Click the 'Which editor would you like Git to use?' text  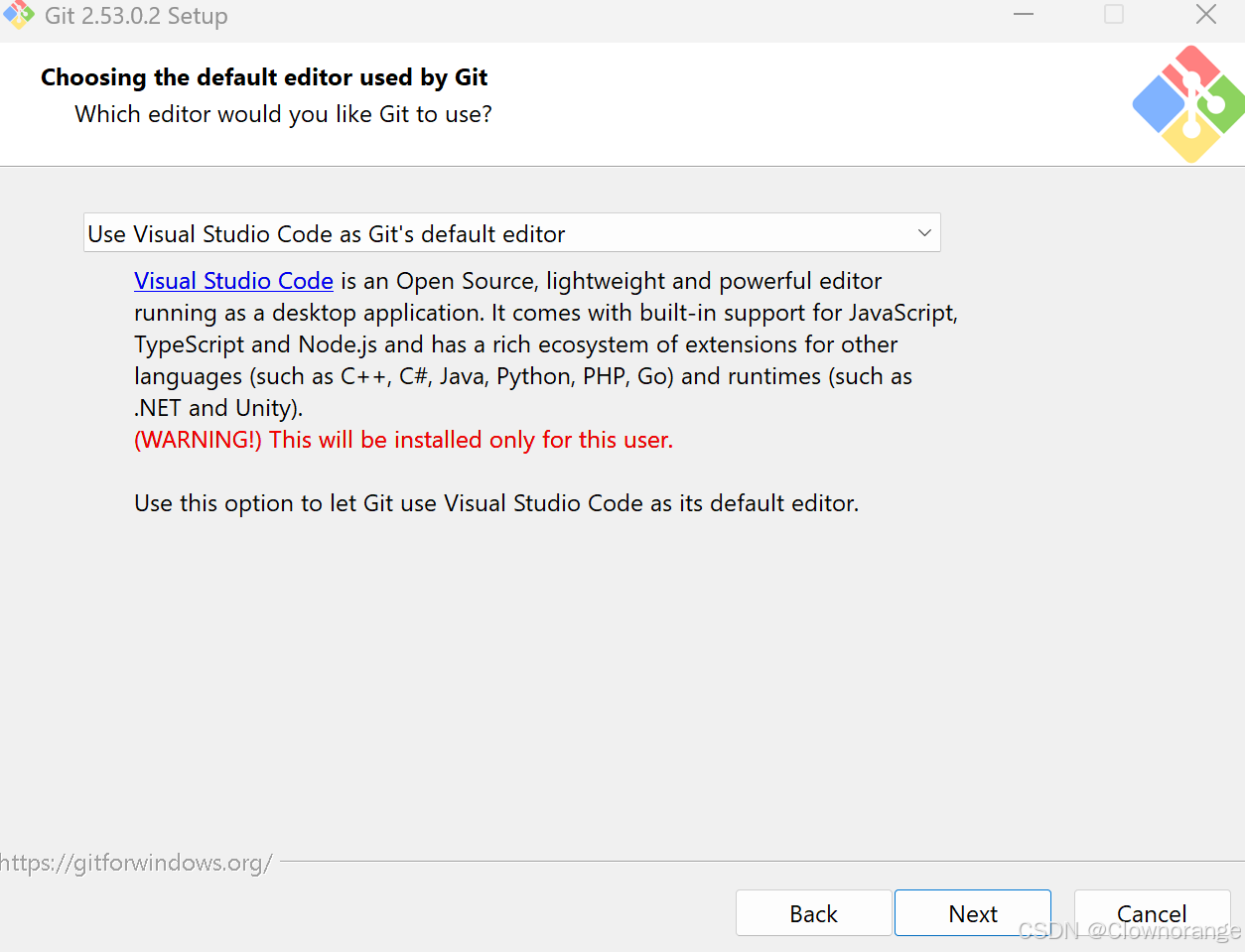point(283,114)
